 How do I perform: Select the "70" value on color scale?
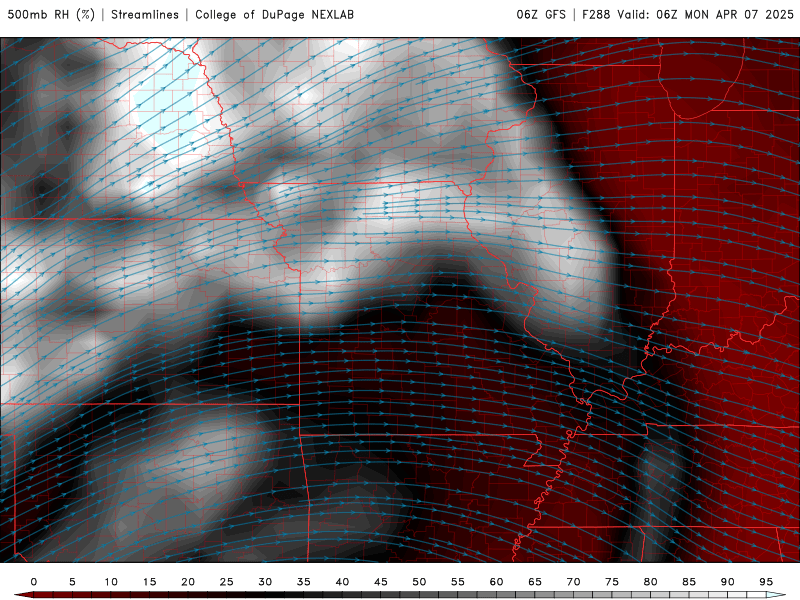click(573, 582)
